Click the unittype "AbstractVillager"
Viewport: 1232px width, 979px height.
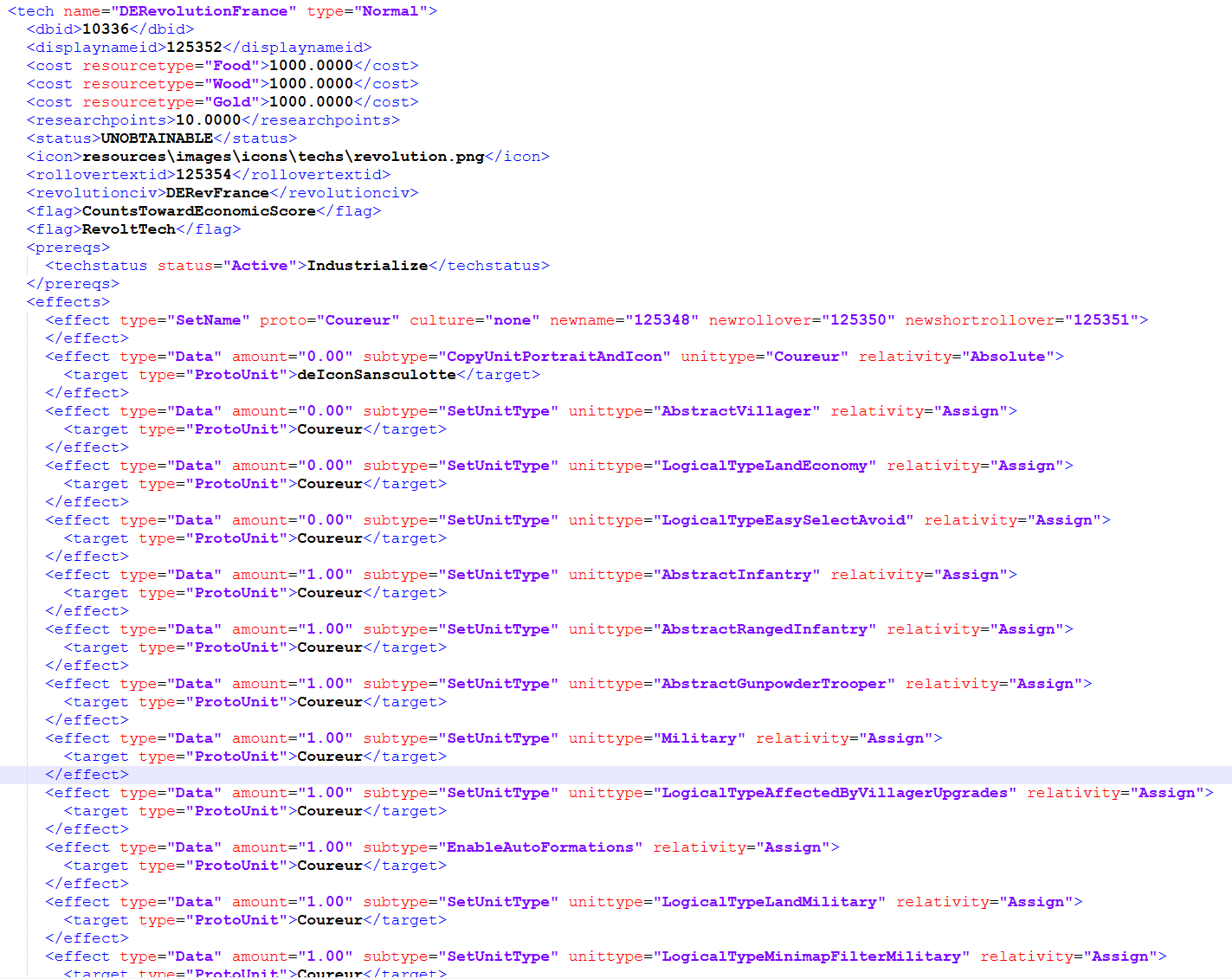737,411
